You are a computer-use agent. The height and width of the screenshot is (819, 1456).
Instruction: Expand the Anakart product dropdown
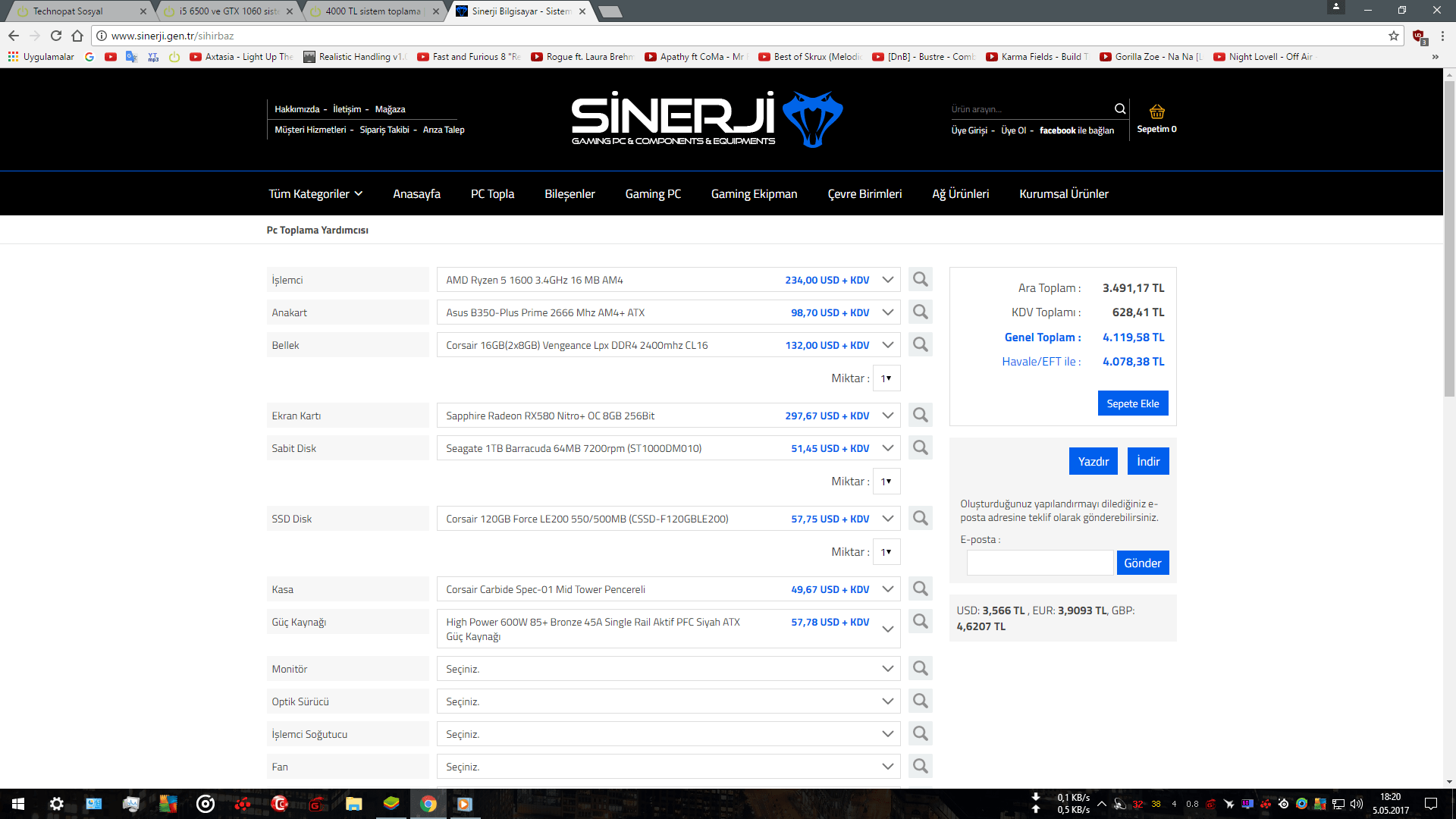coord(887,312)
